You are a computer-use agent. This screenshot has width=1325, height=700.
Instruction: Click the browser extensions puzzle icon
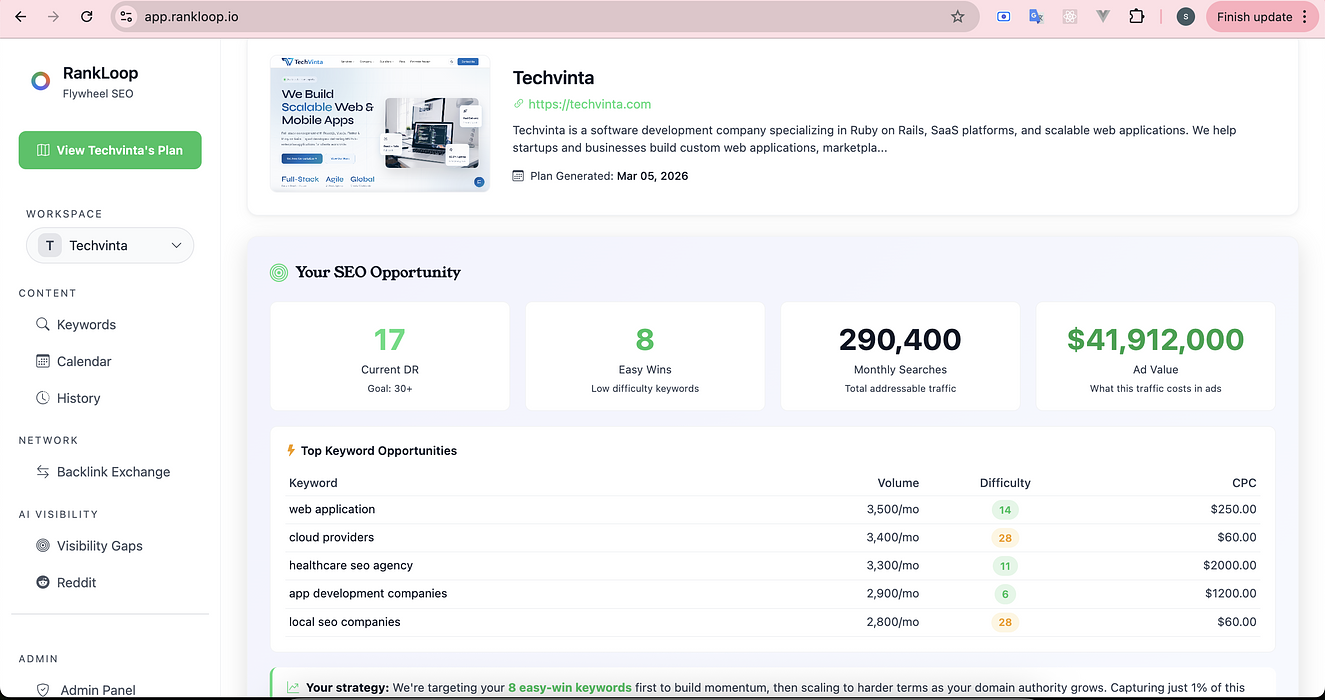[1137, 16]
